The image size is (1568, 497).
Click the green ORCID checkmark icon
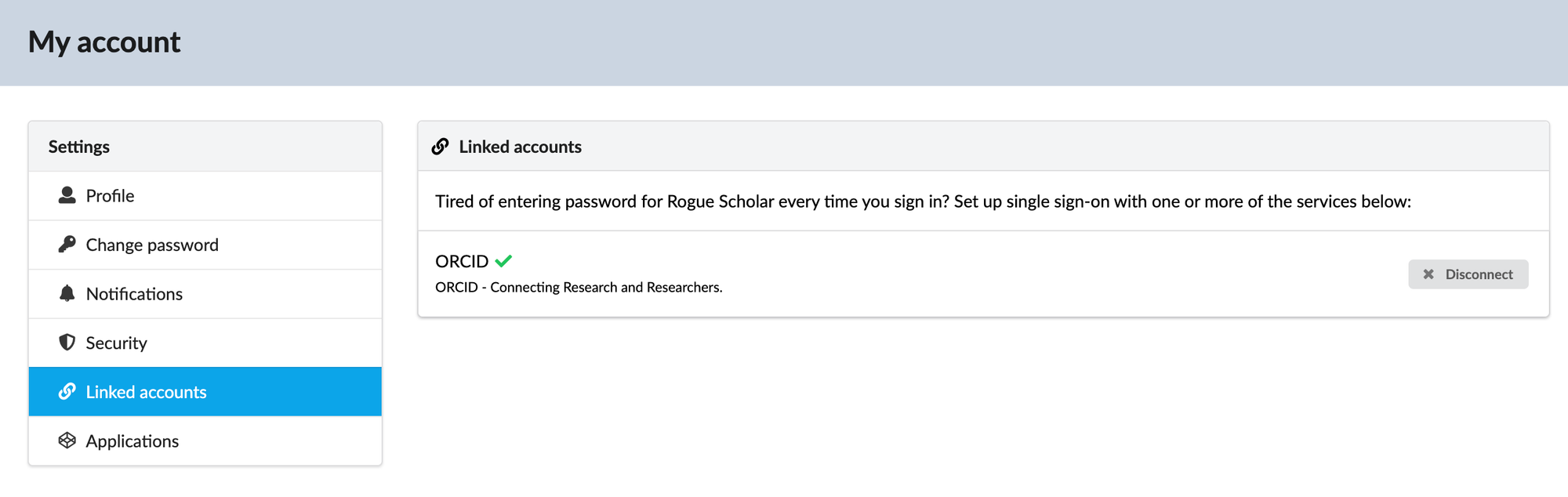503,261
